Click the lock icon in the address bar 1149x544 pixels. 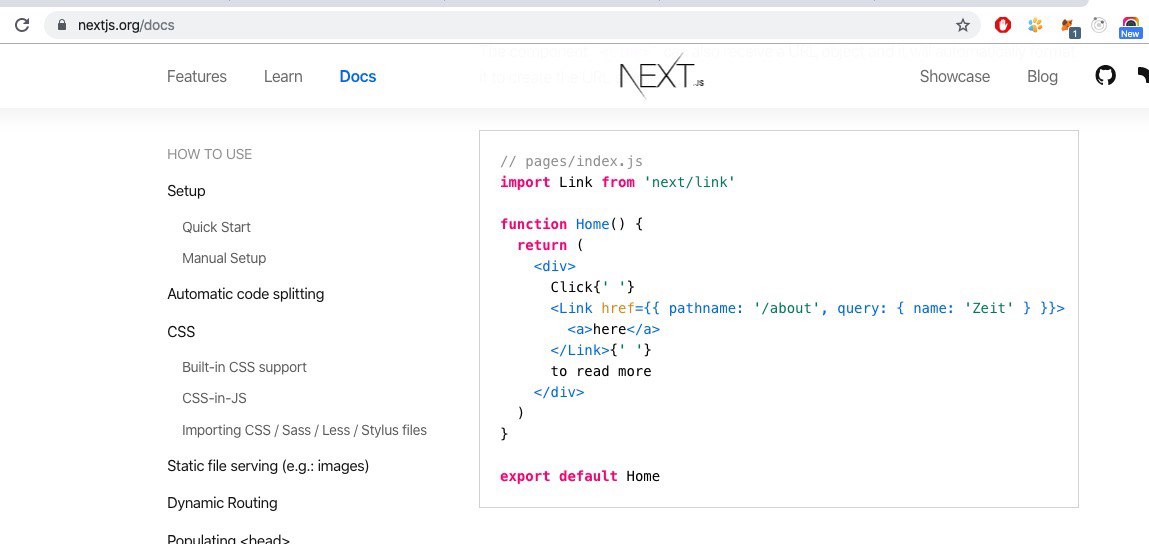pyautogui.click(x=62, y=25)
